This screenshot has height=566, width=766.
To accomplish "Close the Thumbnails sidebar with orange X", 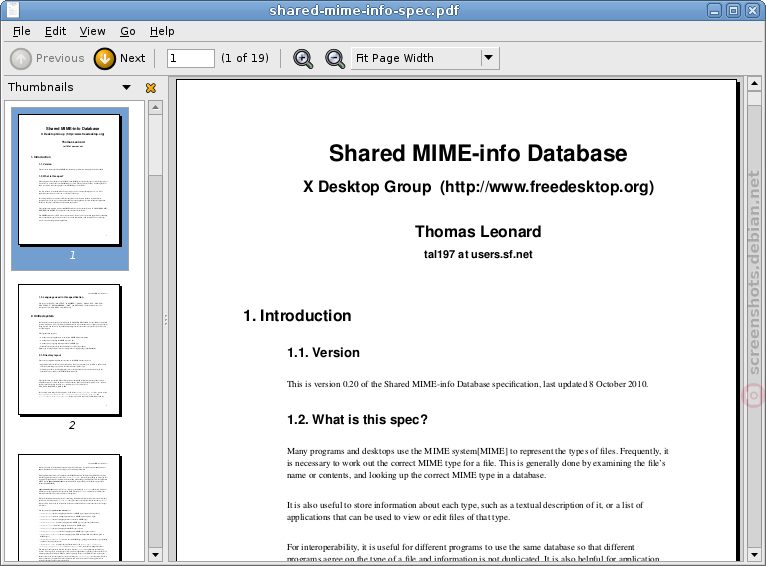I will [151, 87].
